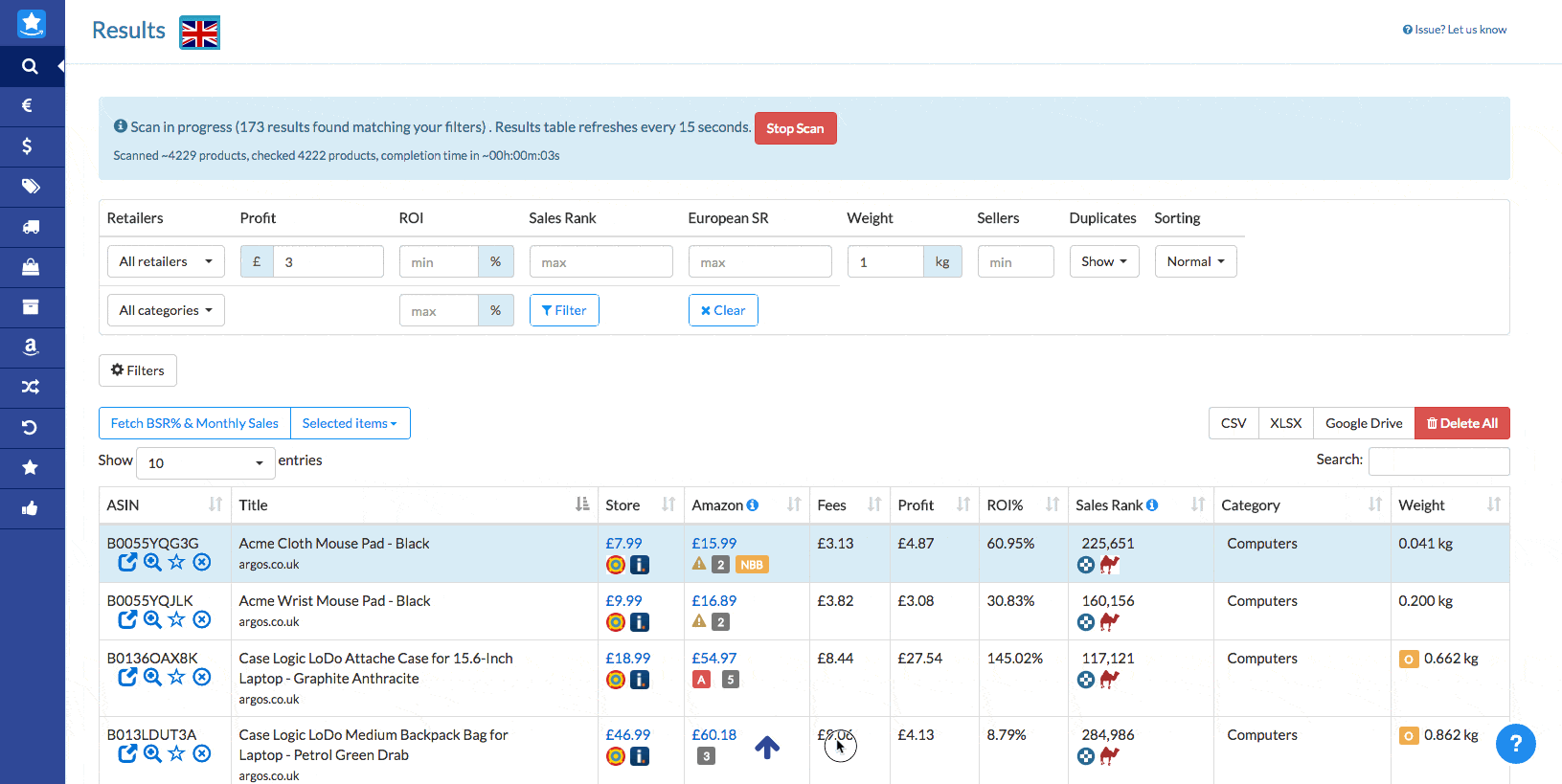
Task: Star the Acme Wrist Mouse Pad row
Action: click(x=176, y=620)
